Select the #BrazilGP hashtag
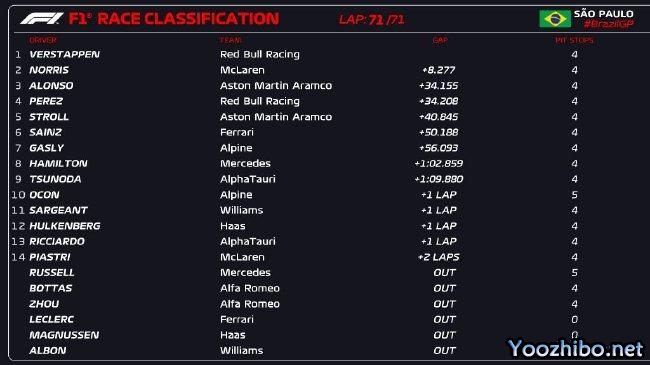Viewport: 650px width, 365px height. pyautogui.click(x=609, y=24)
